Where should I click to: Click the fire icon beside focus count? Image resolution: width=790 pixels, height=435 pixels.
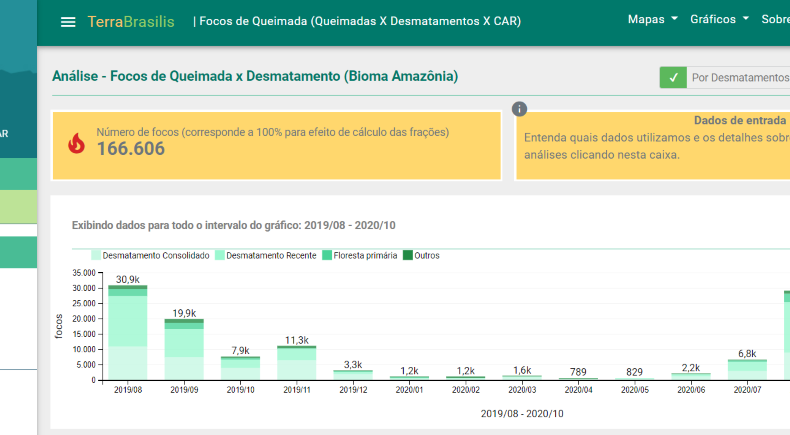pyautogui.click(x=76, y=144)
